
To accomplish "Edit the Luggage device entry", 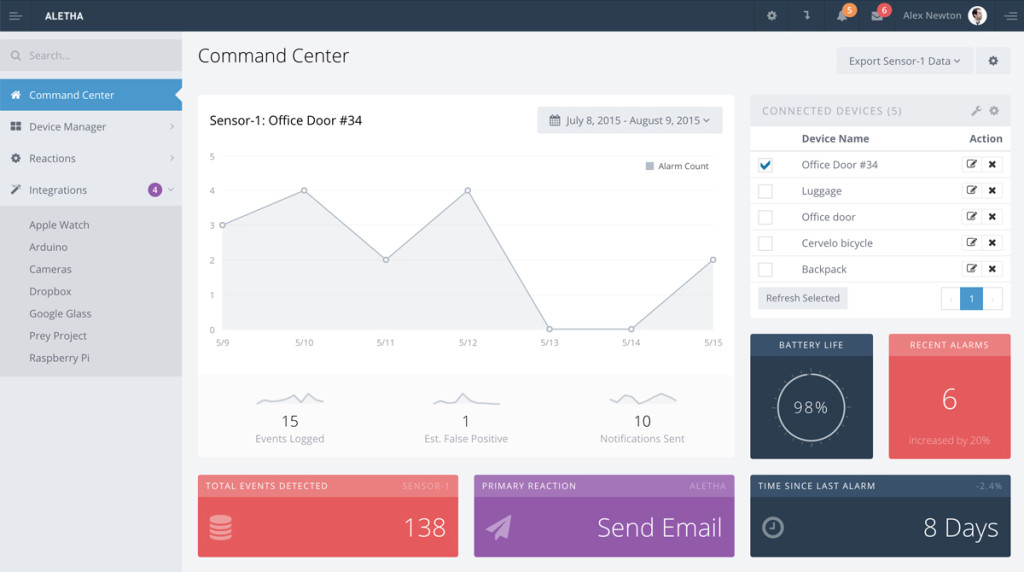I will tap(972, 190).
